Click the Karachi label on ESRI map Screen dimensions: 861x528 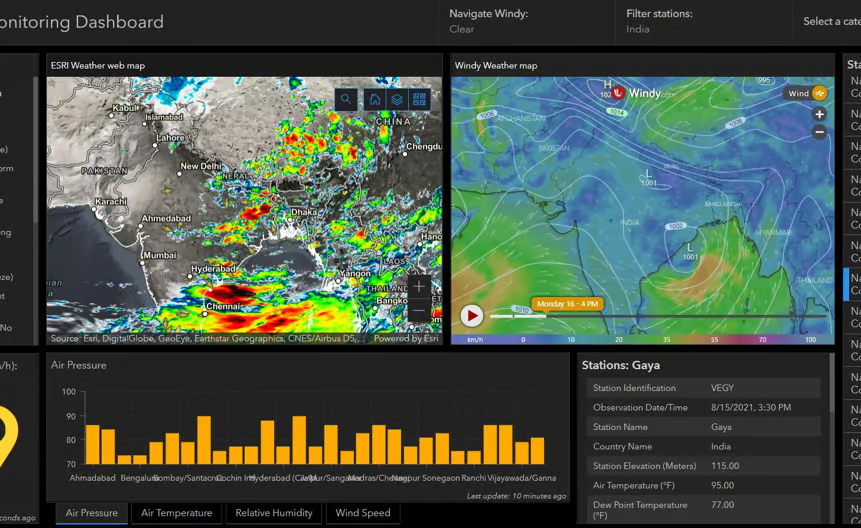click(111, 201)
